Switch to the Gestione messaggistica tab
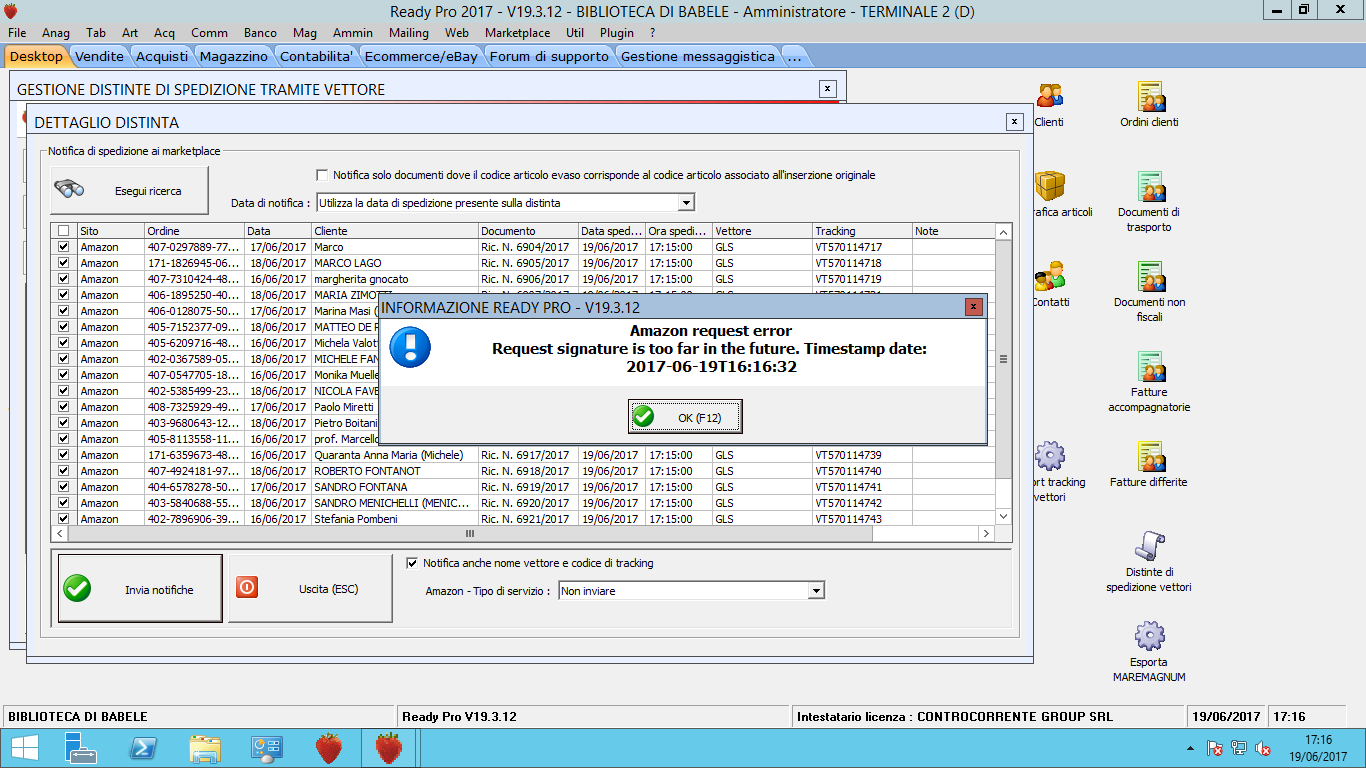Image resolution: width=1366 pixels, height=768 pixels. tap(698, 56)
